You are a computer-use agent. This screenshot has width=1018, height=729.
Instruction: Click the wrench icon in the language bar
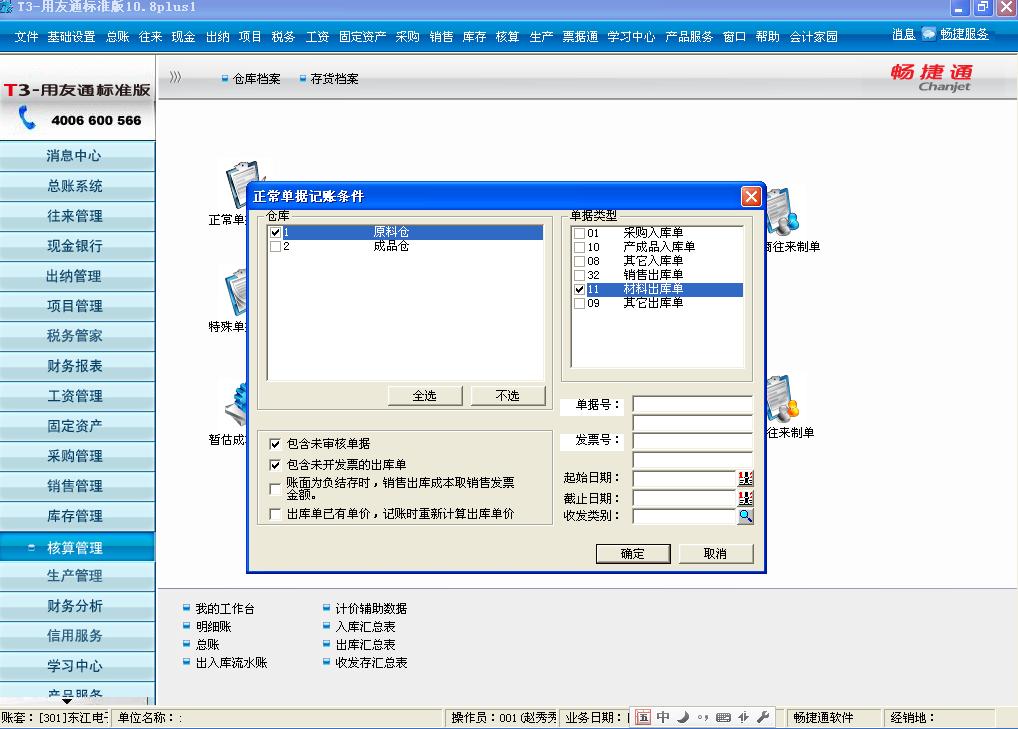765,716
